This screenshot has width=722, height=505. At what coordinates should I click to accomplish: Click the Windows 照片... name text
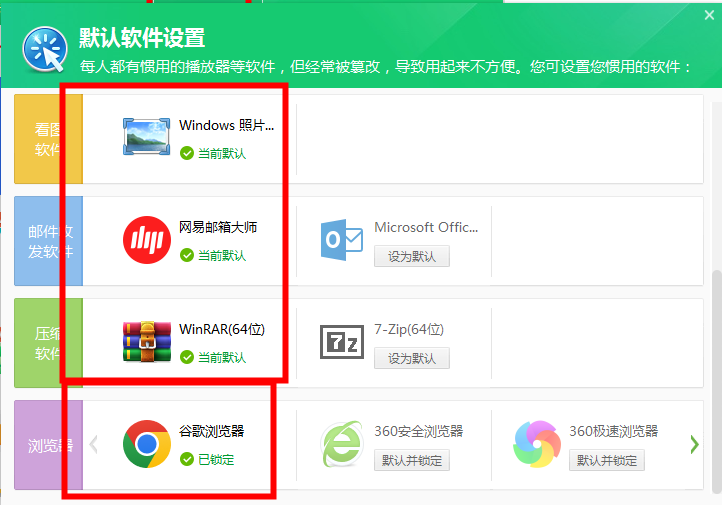click(x=227, y=125)
